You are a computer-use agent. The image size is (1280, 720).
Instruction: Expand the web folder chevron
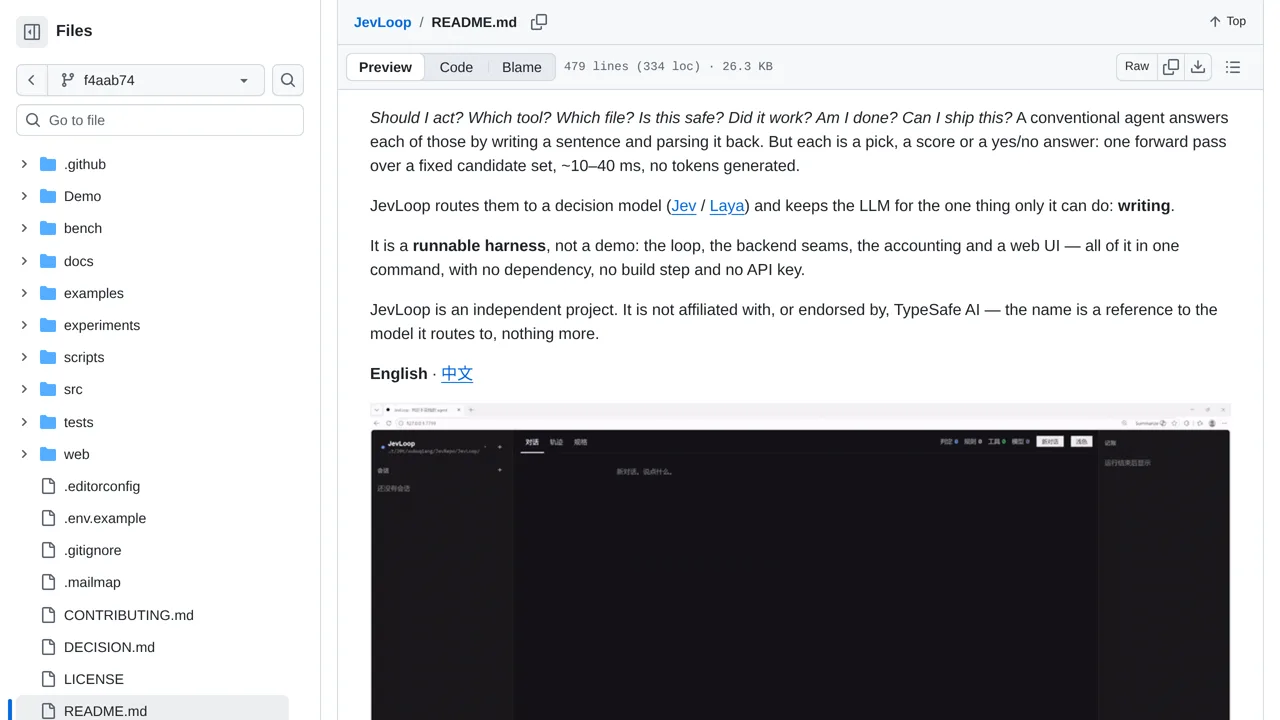pyautogui.click(x=24, y=454)
